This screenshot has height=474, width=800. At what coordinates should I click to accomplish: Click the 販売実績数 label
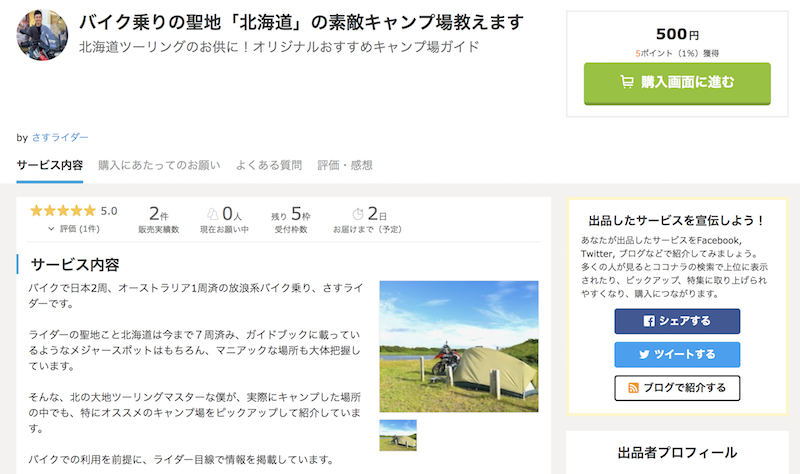pyautogui.click(x=159, y=230)
